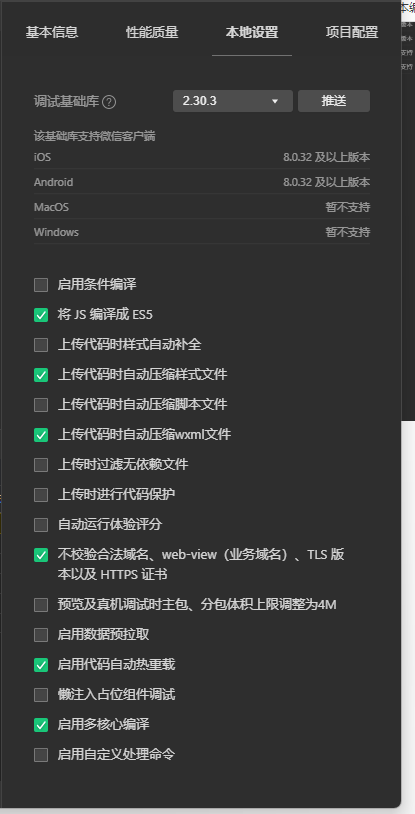Open the 项目配置 tab
The height and width of the screenshot is (814, 415).
pyautogui.click(x=352, y=33)
